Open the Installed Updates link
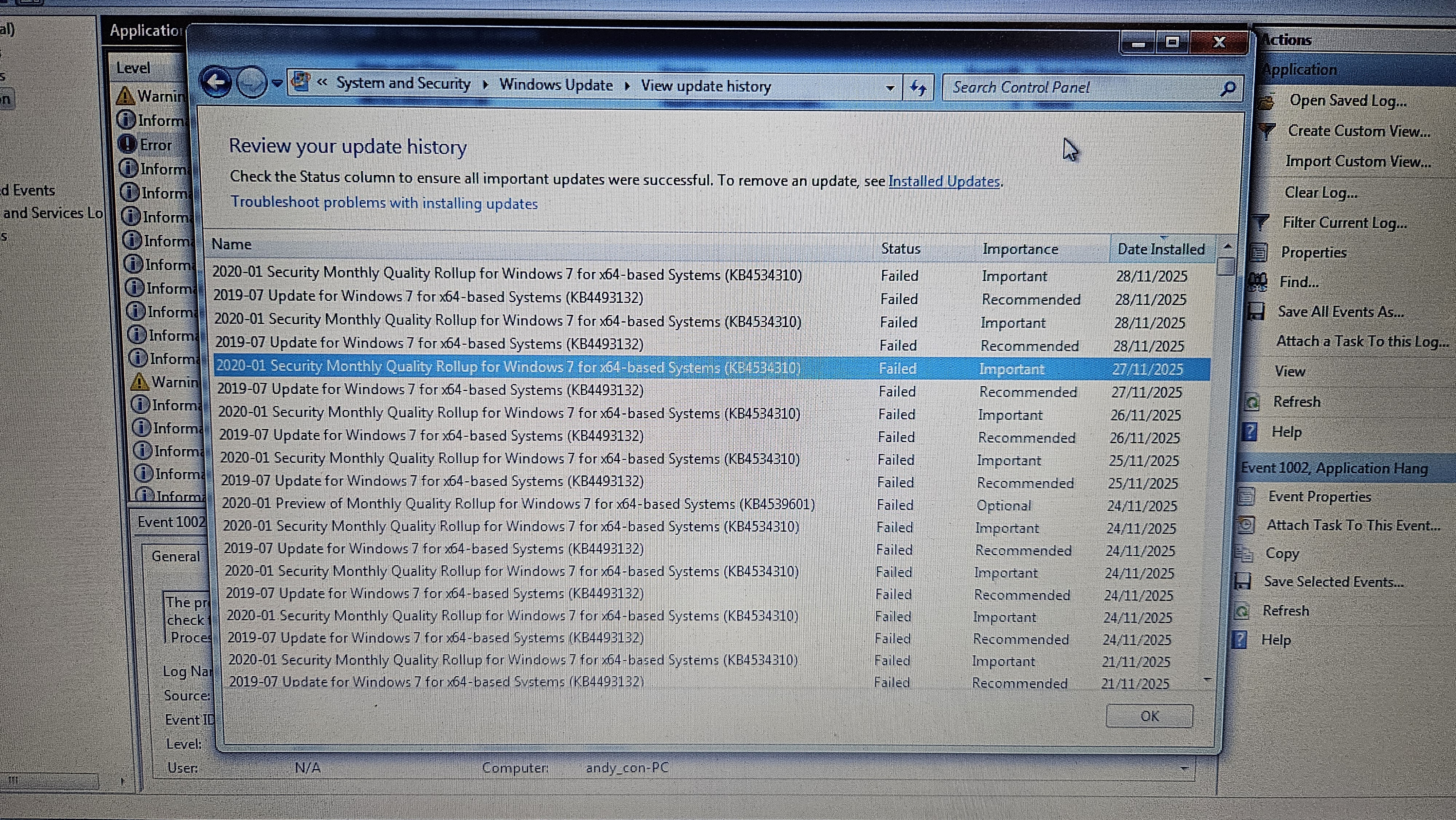Screen dimensions: 1456x820 pyautogui.click(x=943, y=181)
